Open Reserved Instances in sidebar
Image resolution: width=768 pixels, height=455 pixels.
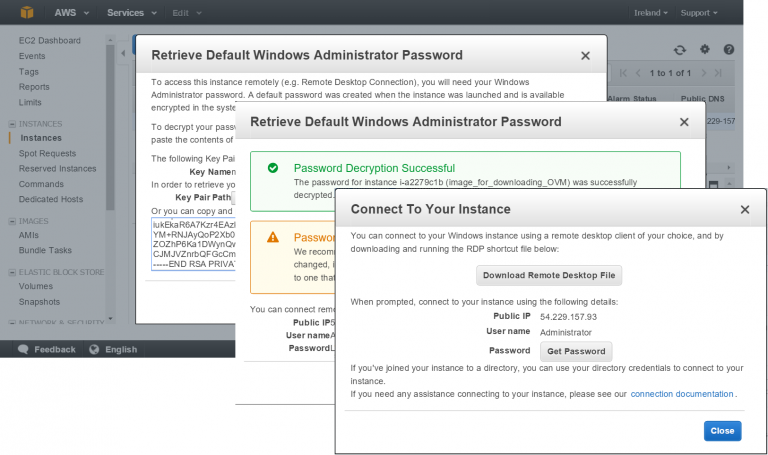(x=58, y=168)
